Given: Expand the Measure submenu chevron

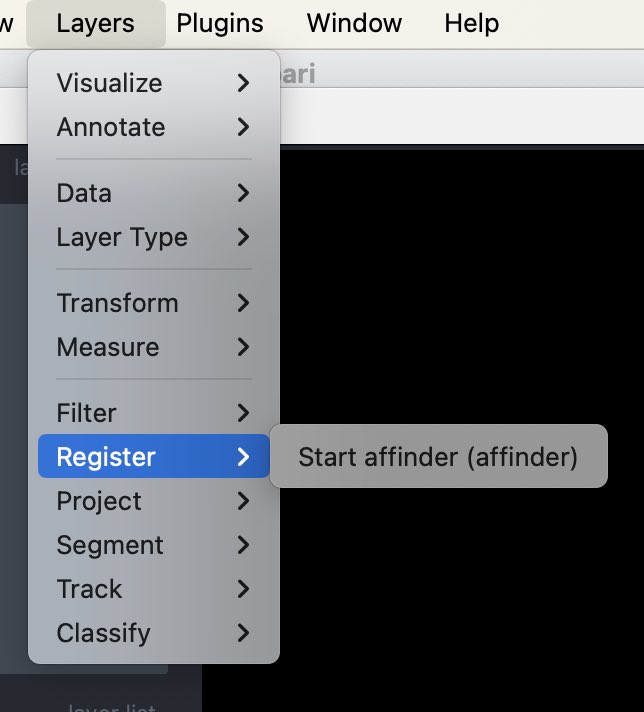Looking at the screenshot, I should pos(243,347).
